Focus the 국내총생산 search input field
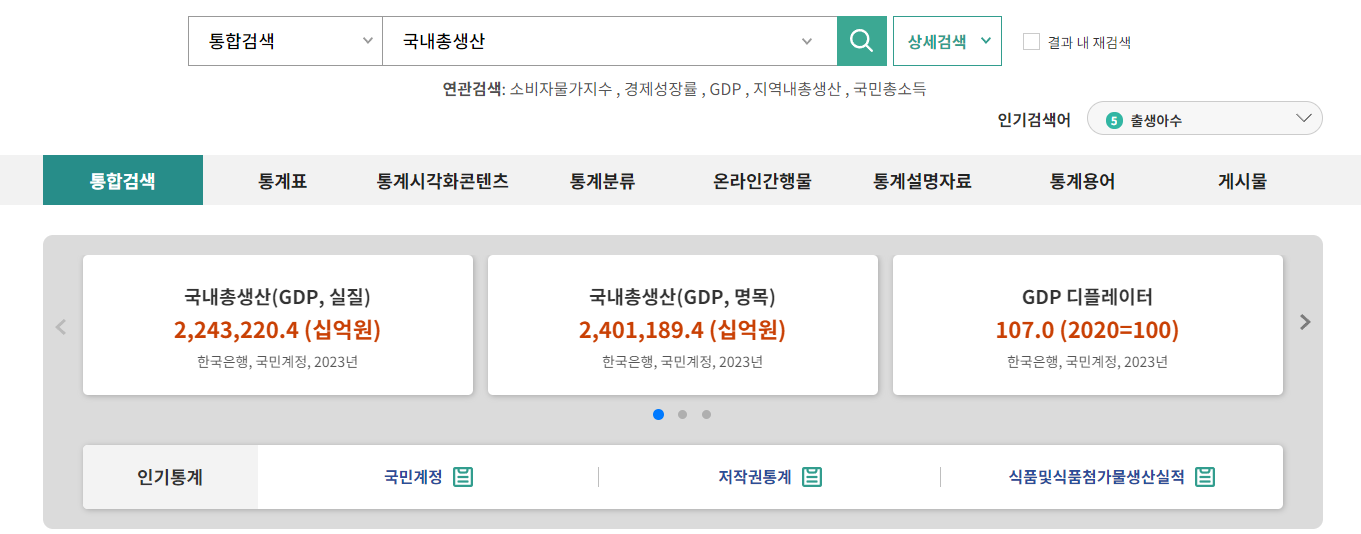1361x534 pixels. (x=610, y=41)
